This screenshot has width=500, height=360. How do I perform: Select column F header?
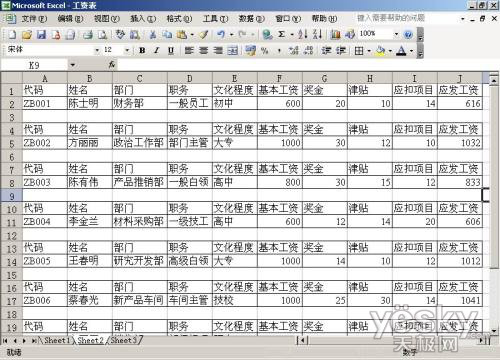[280, 78]
